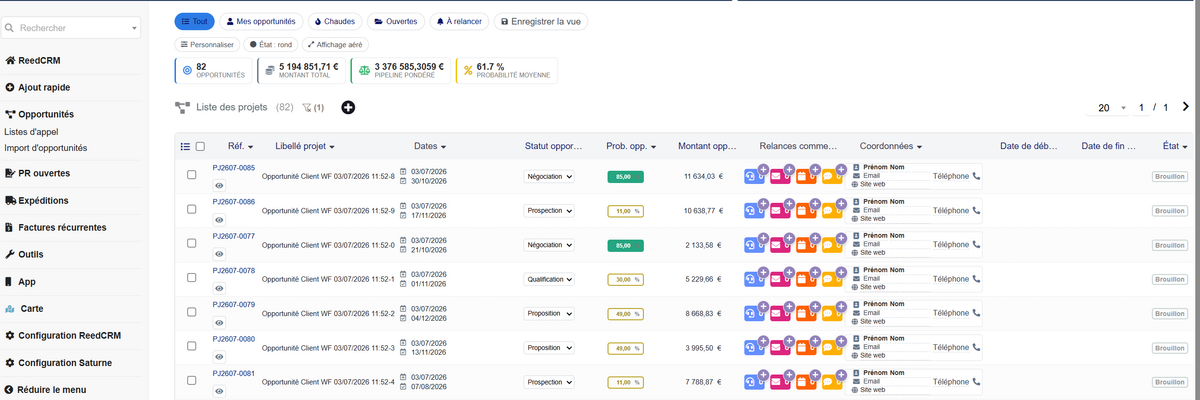Click the next page arrow in pagination

[x=1186, y=107]
